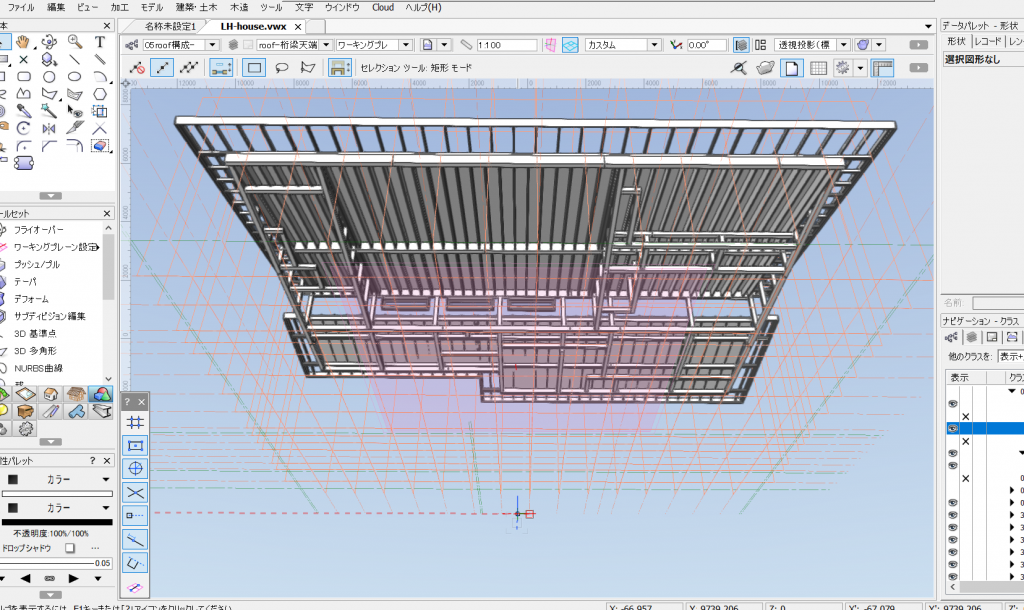The width and height of the screenshot is (1024, 610).
Task: Select the Zoom magnifier tool
Action: coord(75,42)
